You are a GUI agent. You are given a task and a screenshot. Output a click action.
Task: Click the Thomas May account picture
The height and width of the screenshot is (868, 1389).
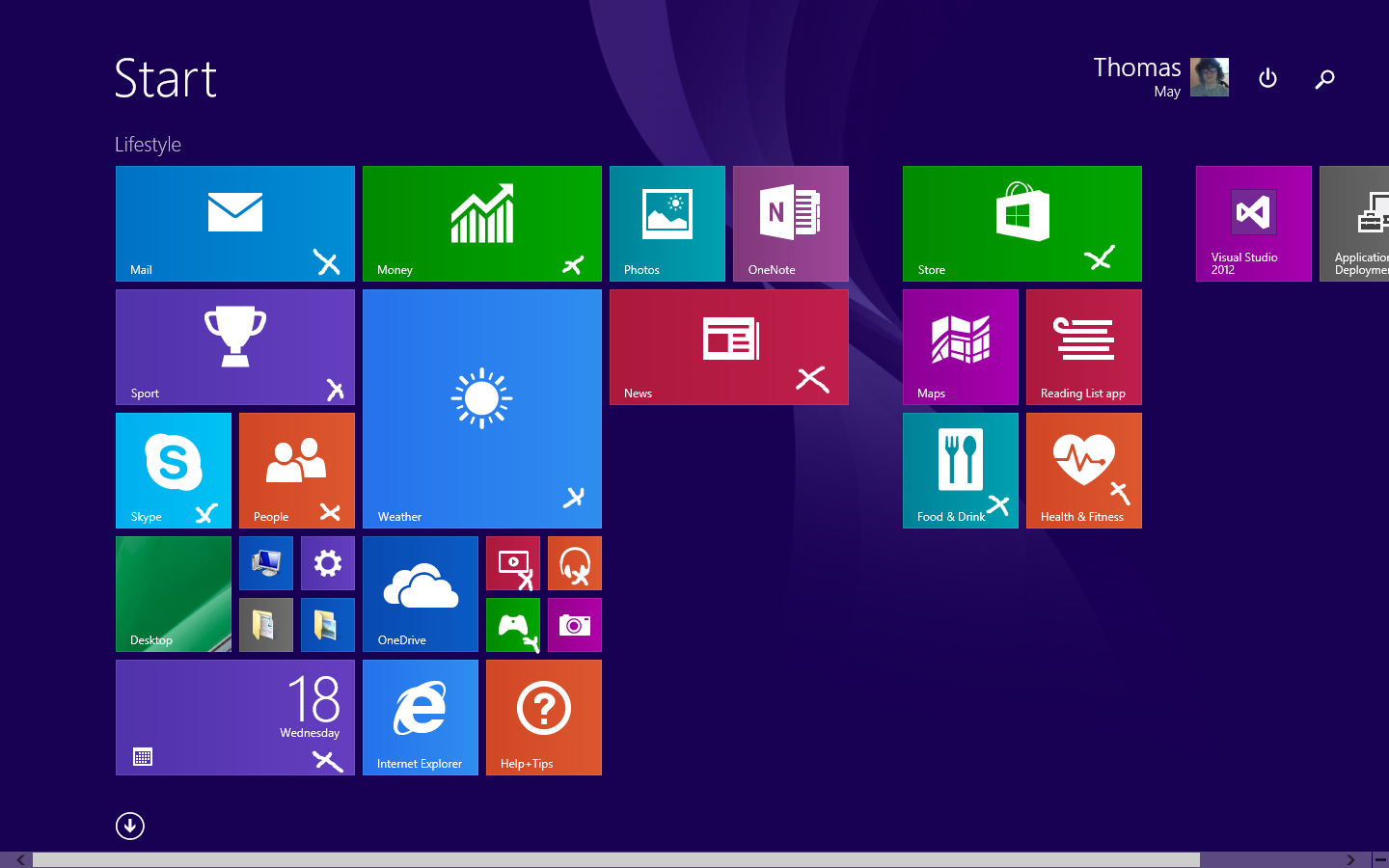click(x=1210, y=77)
